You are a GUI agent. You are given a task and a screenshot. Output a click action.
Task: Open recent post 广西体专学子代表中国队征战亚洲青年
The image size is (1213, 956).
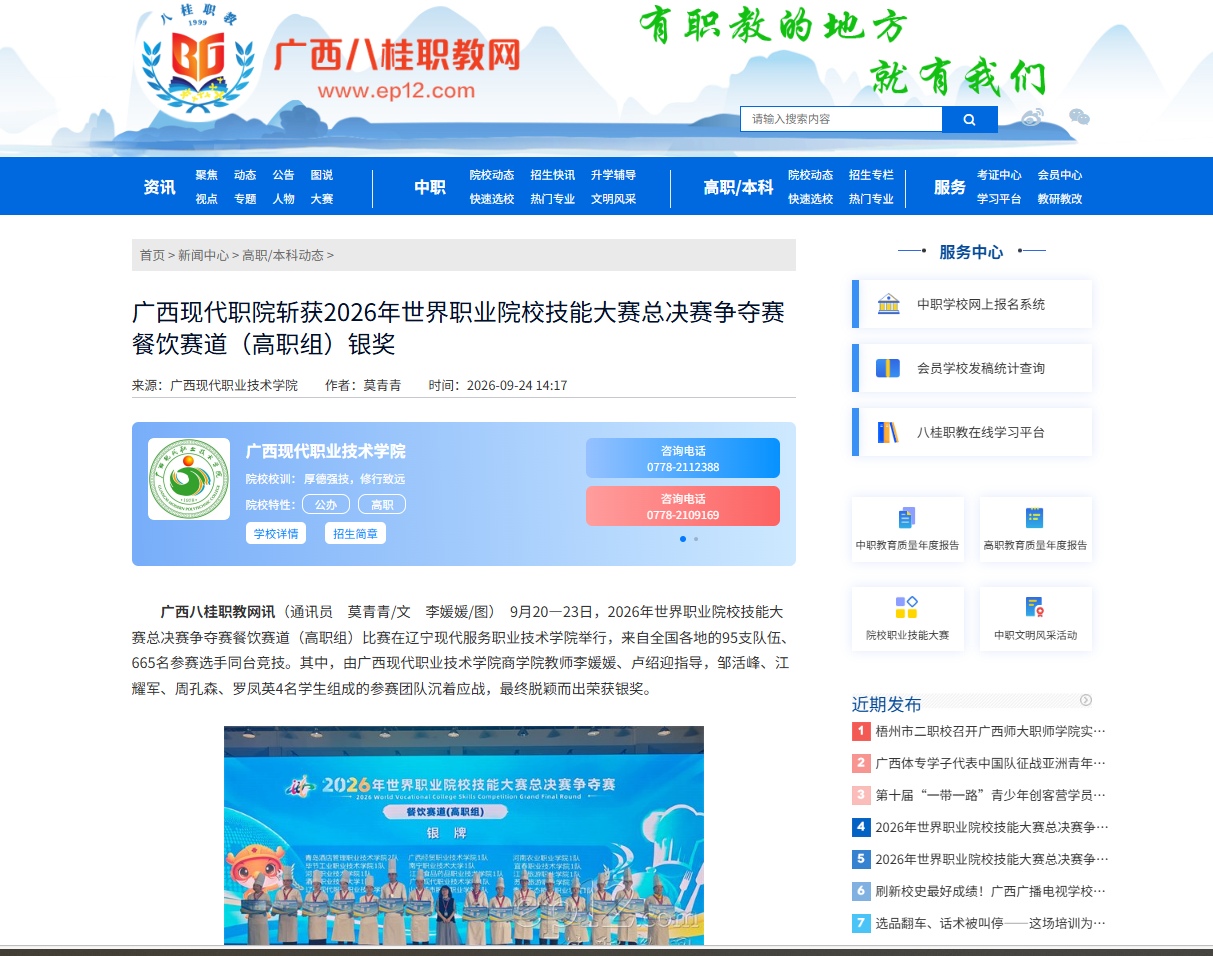pos(990,763)
